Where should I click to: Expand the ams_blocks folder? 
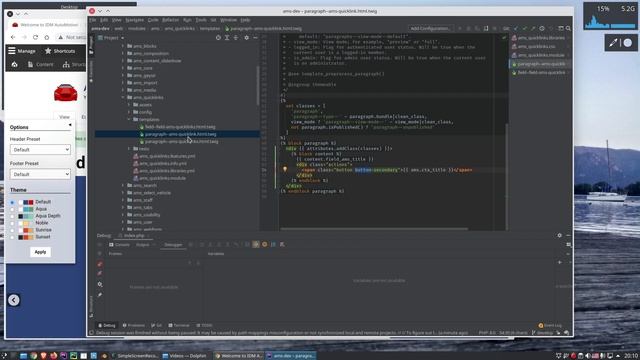tap(123, 46)
